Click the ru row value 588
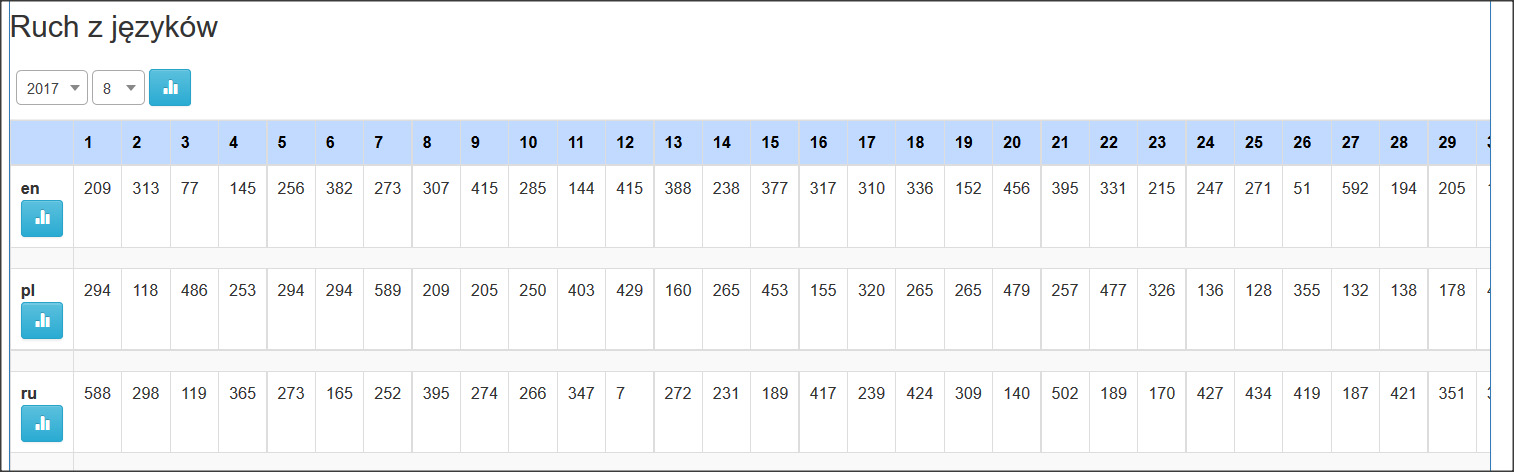Viewport: 1514px width, 472px height. point(98,393)
